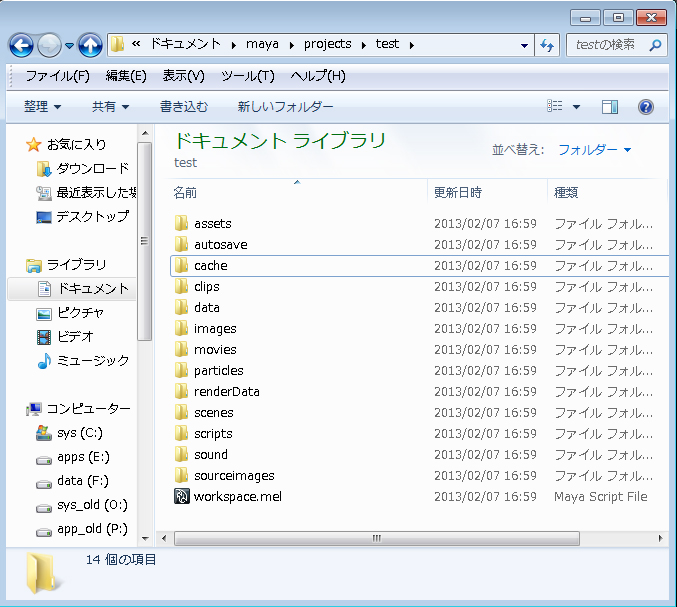
Task: Select the sourceimages folder icon
Action: pos(181,475)
